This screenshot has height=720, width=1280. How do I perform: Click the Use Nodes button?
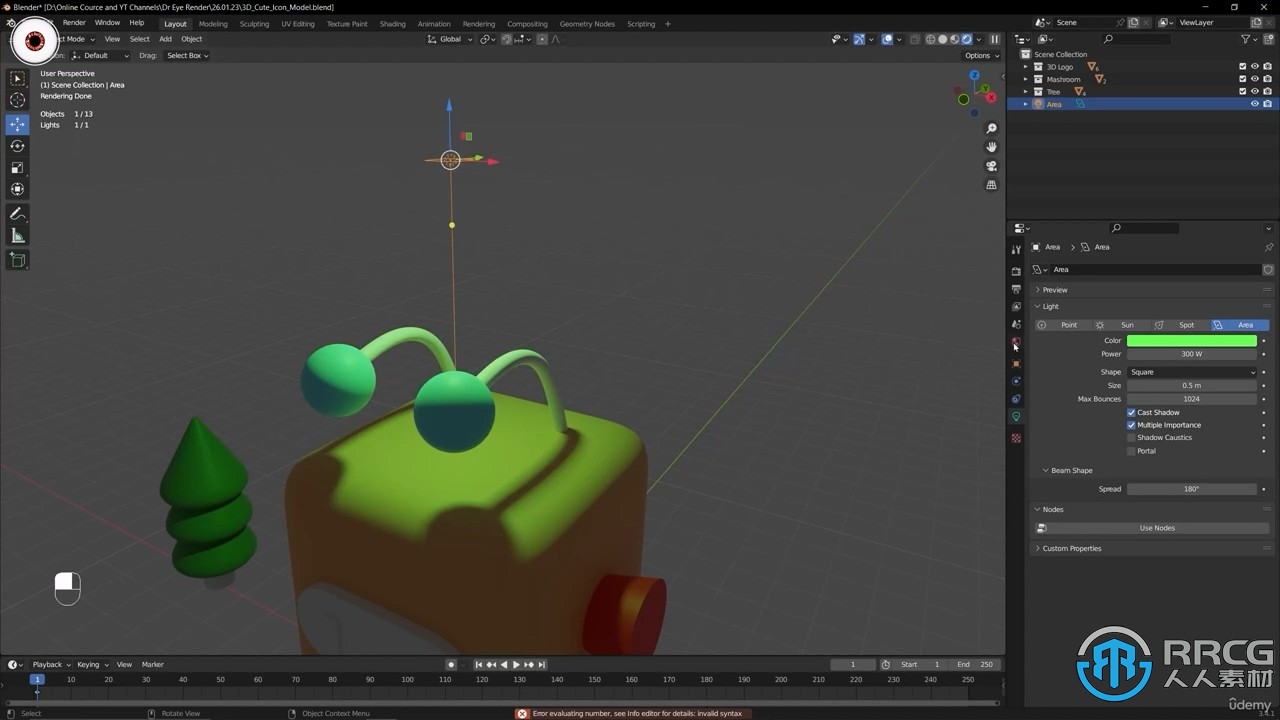1157,528
